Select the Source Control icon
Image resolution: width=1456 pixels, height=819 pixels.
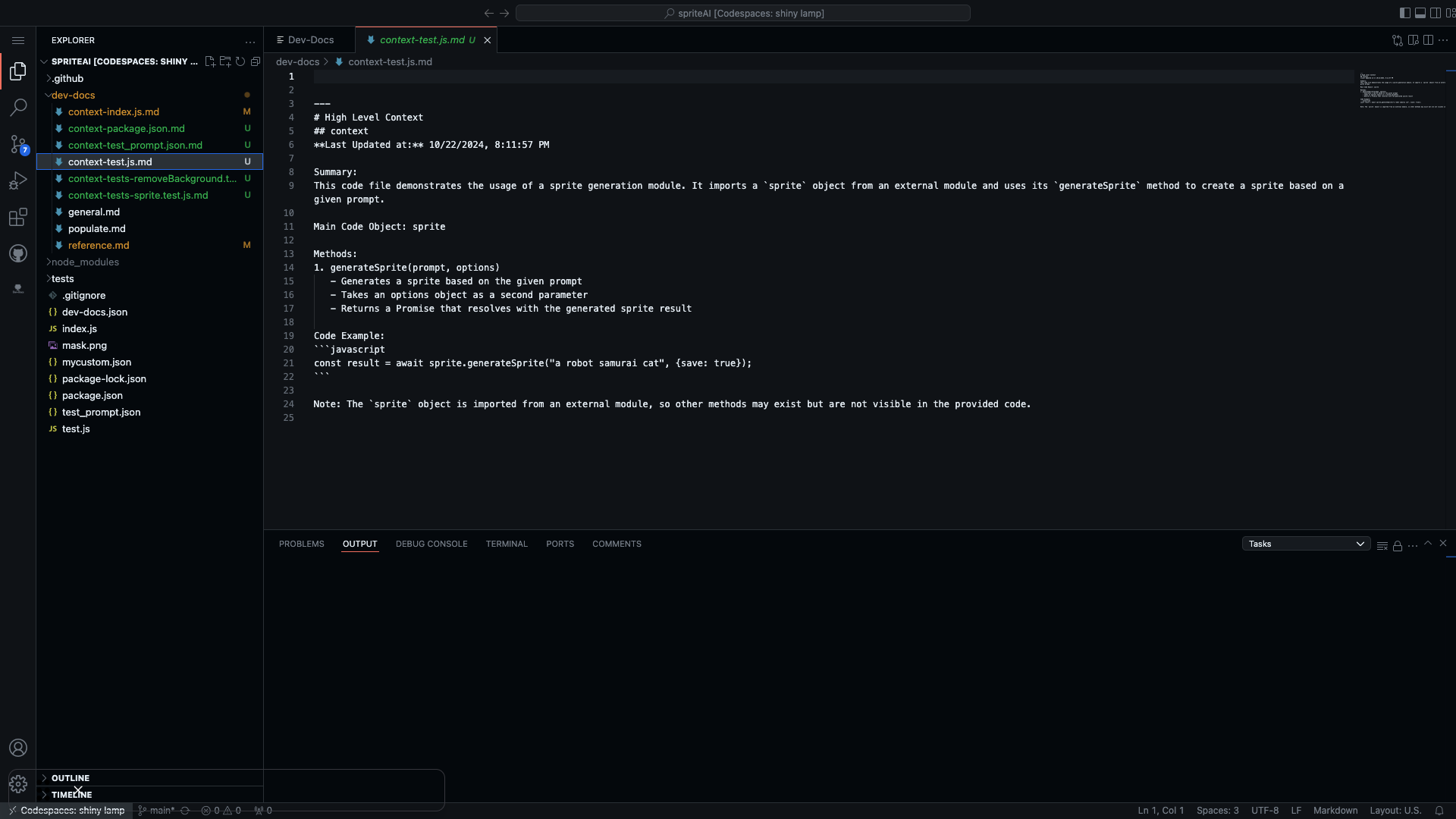coord(18,144)
